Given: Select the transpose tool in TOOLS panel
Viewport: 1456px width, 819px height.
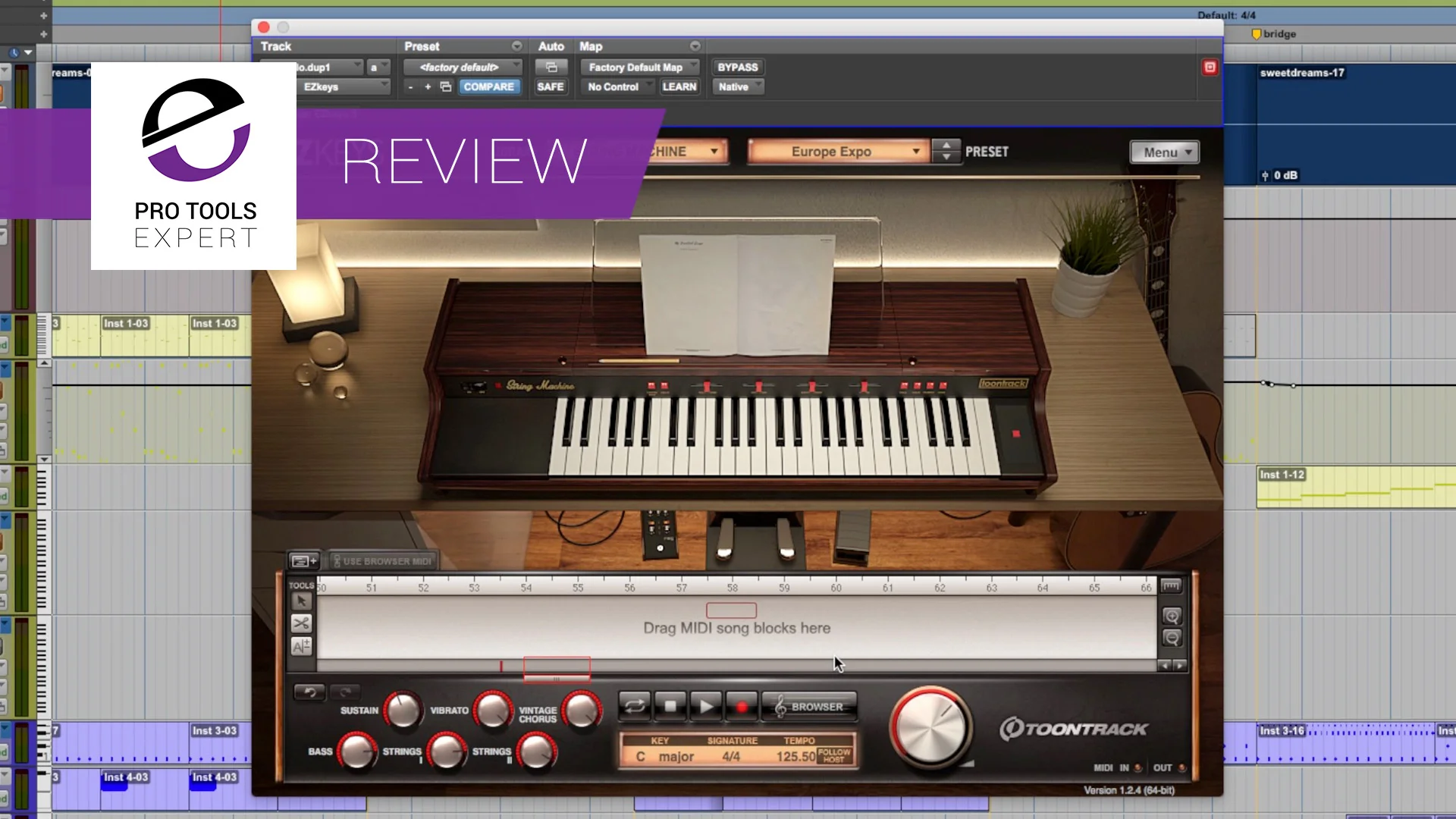Looking at the screenshot, I should 301,647.
